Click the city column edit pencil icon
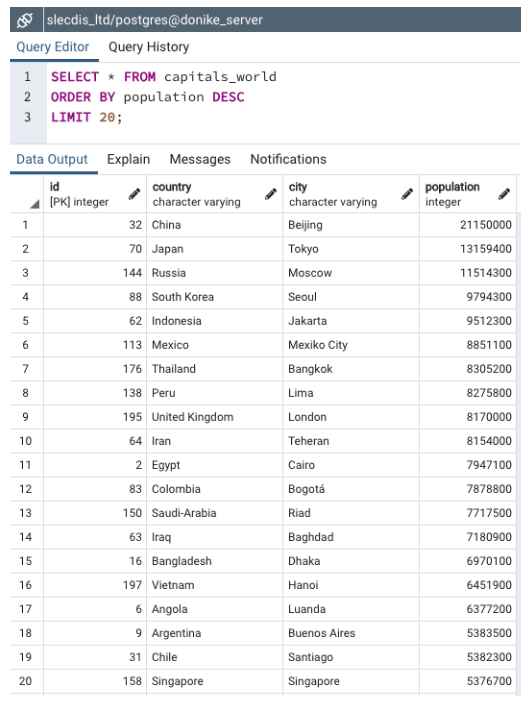Image resolution: width=528 pixels, height=701 pixels. [x=407, y=194]
